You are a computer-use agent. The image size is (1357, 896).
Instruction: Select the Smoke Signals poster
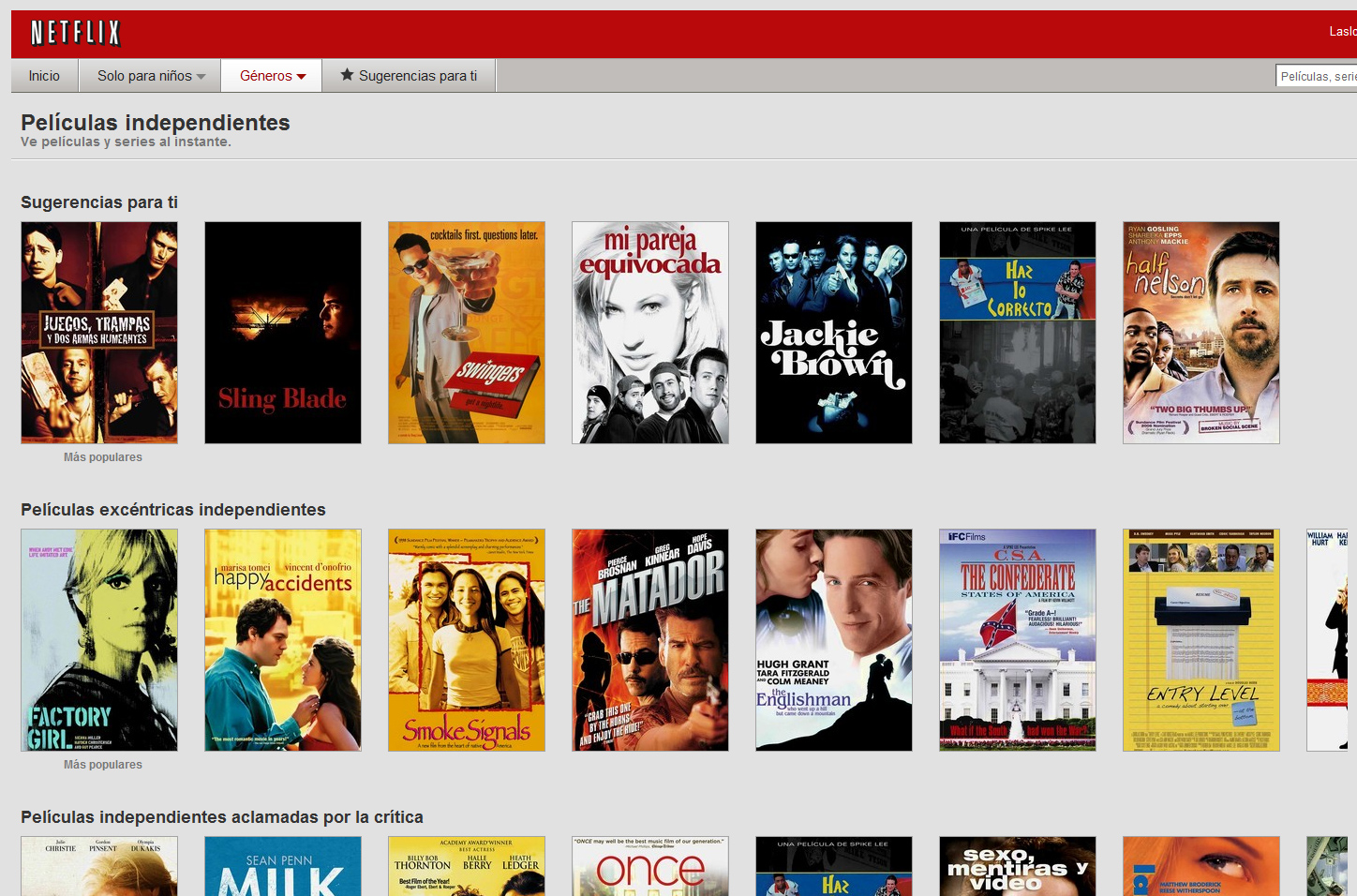[467, 640]
